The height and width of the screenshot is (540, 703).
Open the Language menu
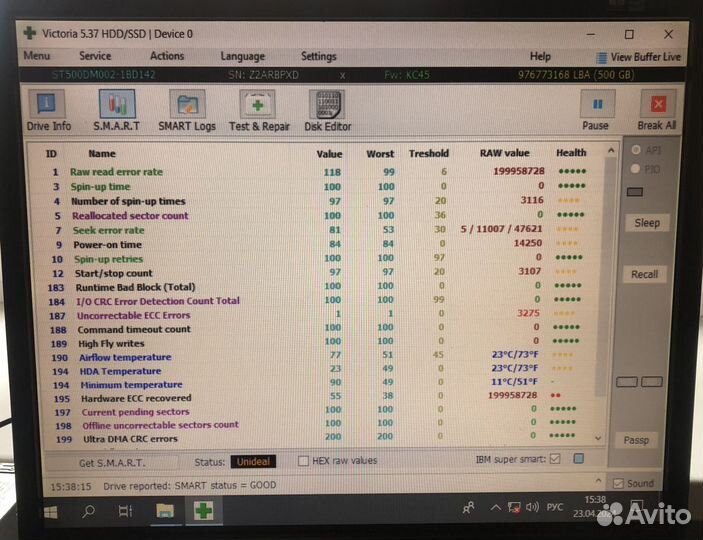pyautogui.click(x=242, y=57)
